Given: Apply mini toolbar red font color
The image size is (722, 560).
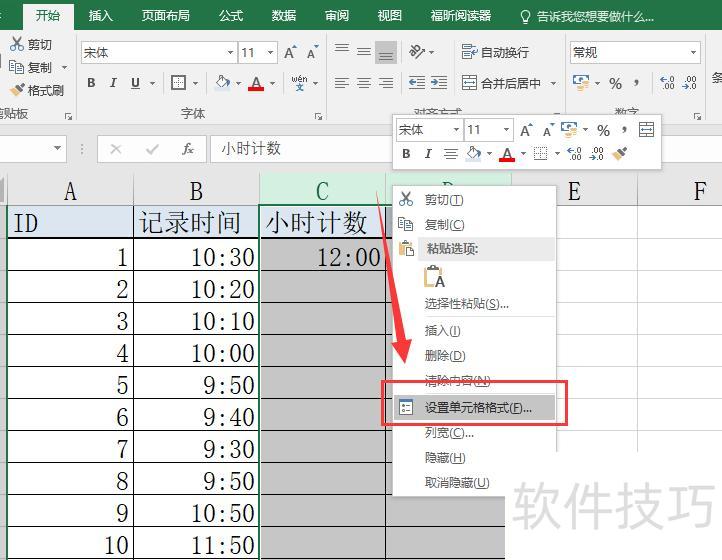Looking at the screenshot, I should pyautogui.click(x=507, y=154).
